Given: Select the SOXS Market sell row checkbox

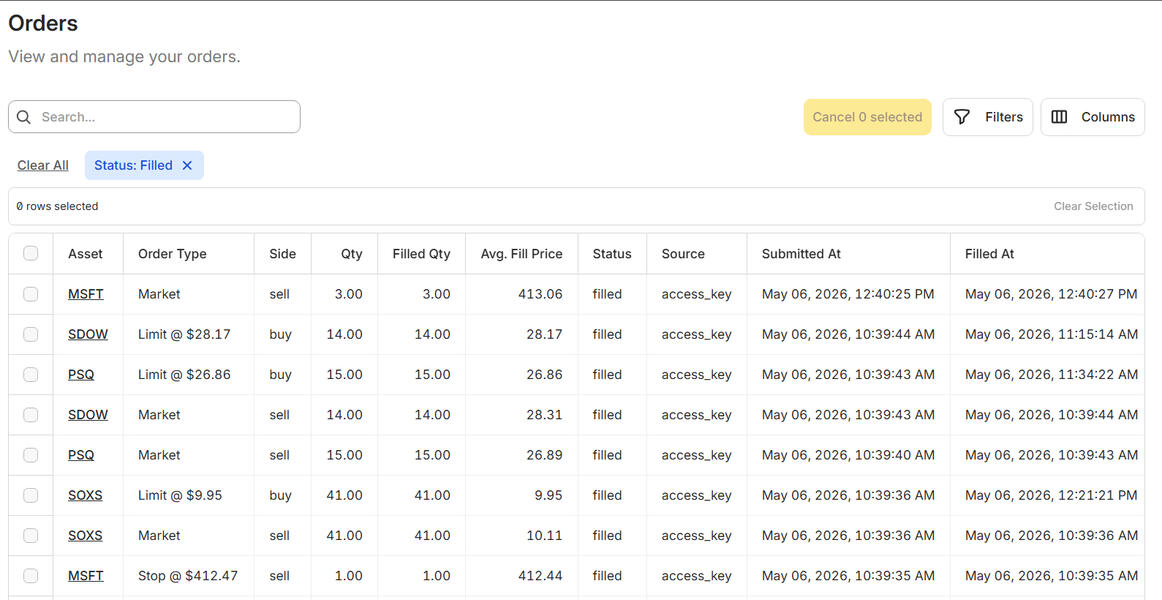Looking at the screenshot, I should (x=30, y=536).
